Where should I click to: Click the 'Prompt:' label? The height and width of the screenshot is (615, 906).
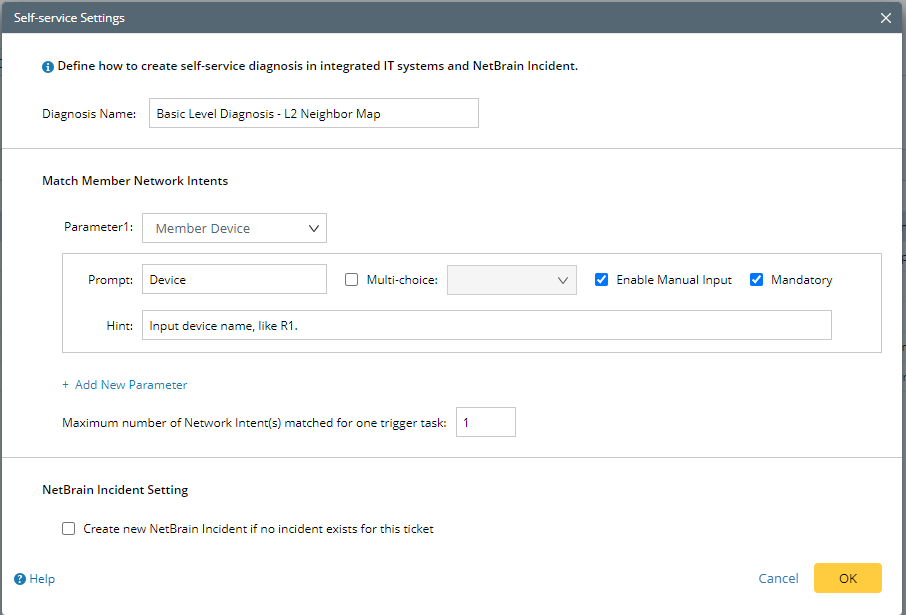coord(111,280)
